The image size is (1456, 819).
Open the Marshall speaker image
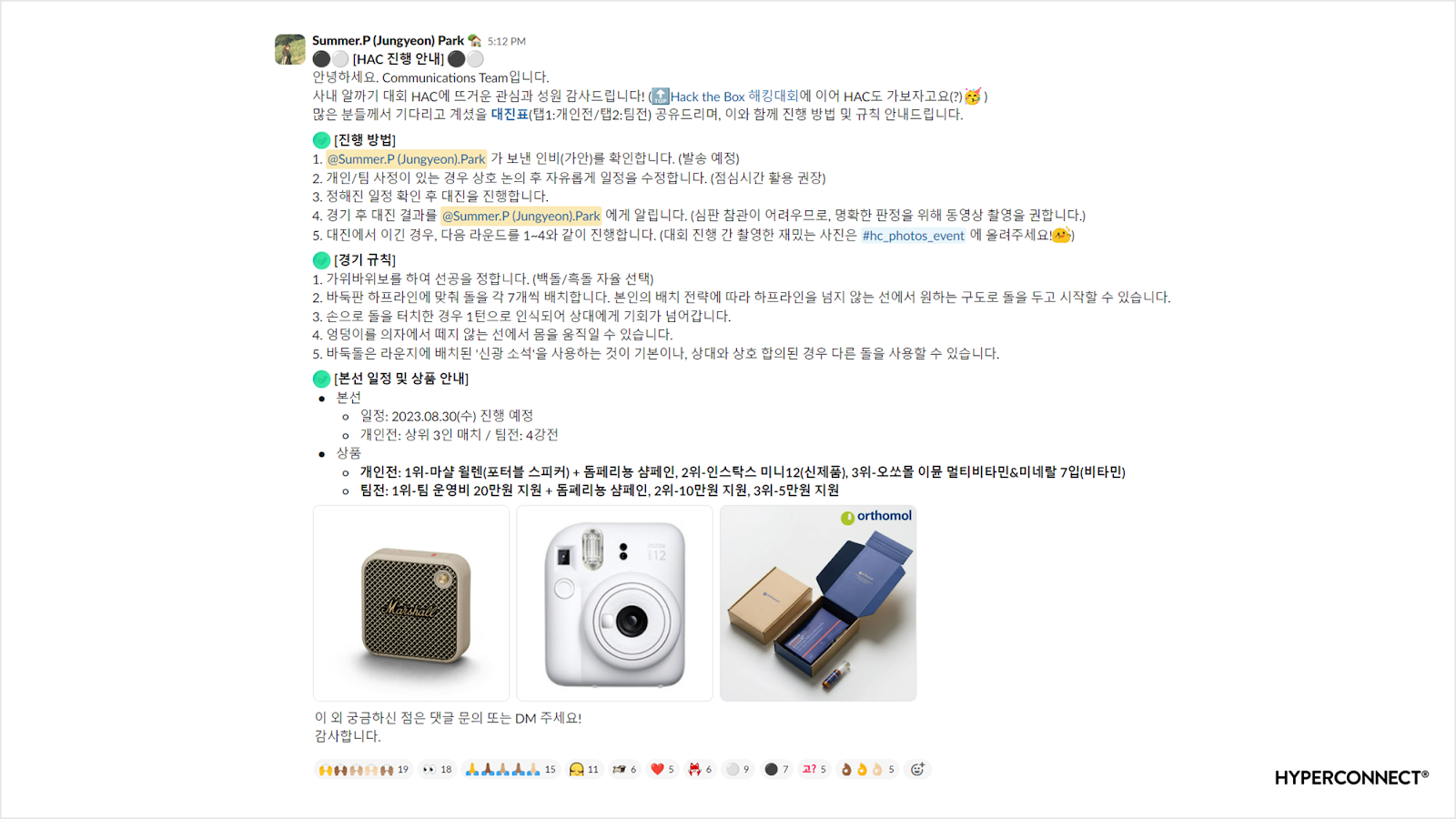[411, 603]
